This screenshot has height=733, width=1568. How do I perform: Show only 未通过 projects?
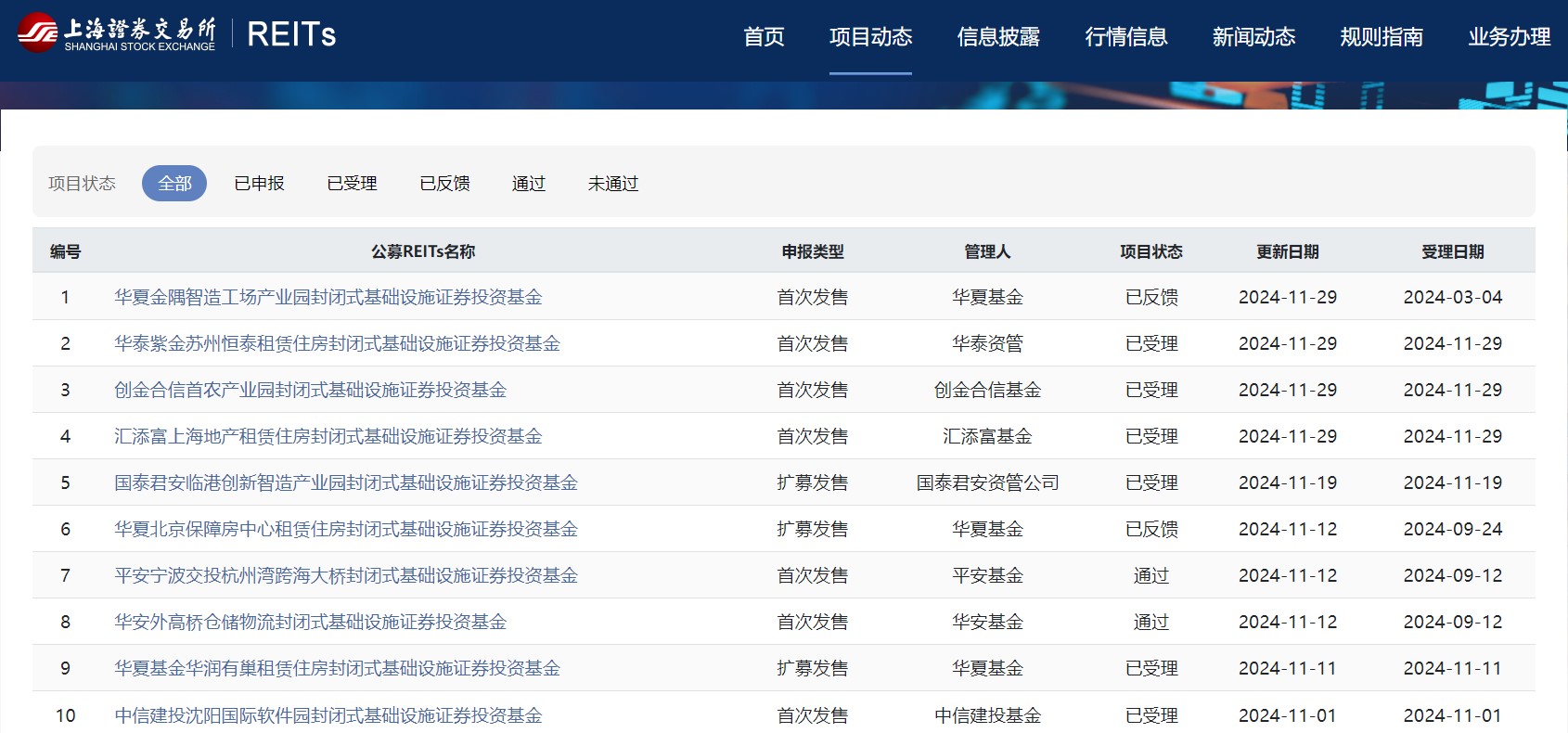click(x=613, y=184)
